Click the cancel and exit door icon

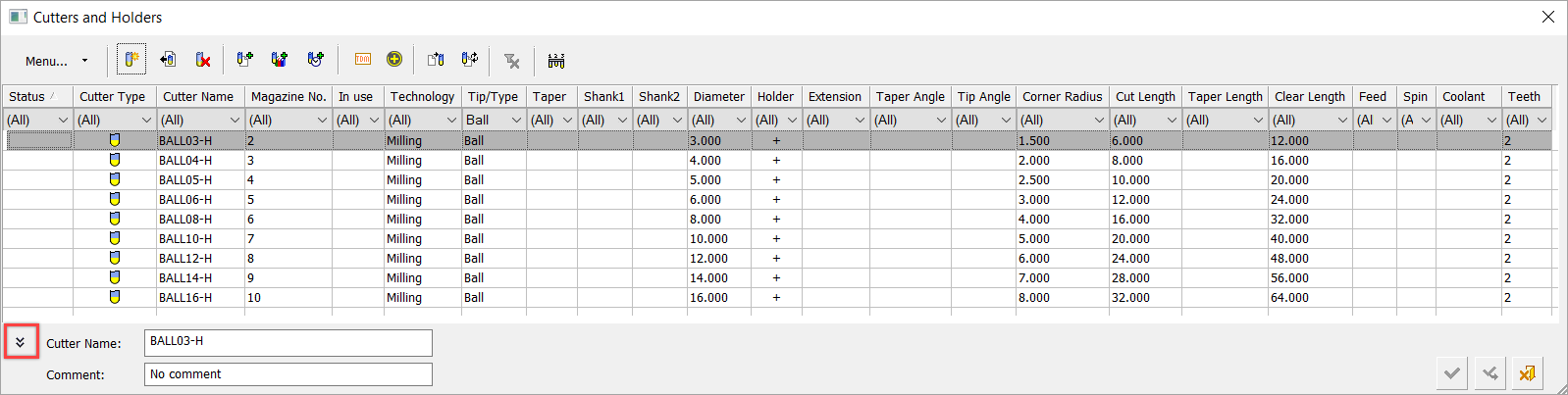point(1527,373)
